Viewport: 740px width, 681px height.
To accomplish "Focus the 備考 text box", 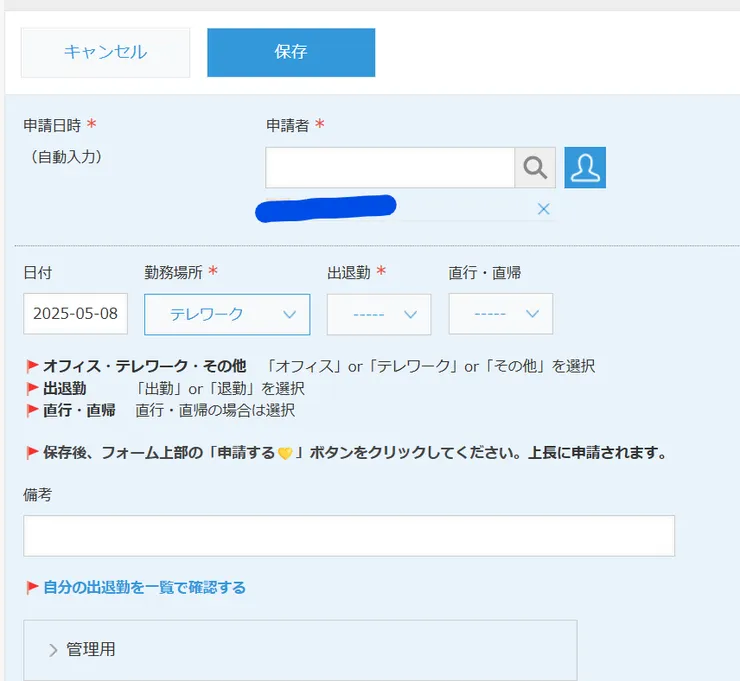I will point(349,536).
